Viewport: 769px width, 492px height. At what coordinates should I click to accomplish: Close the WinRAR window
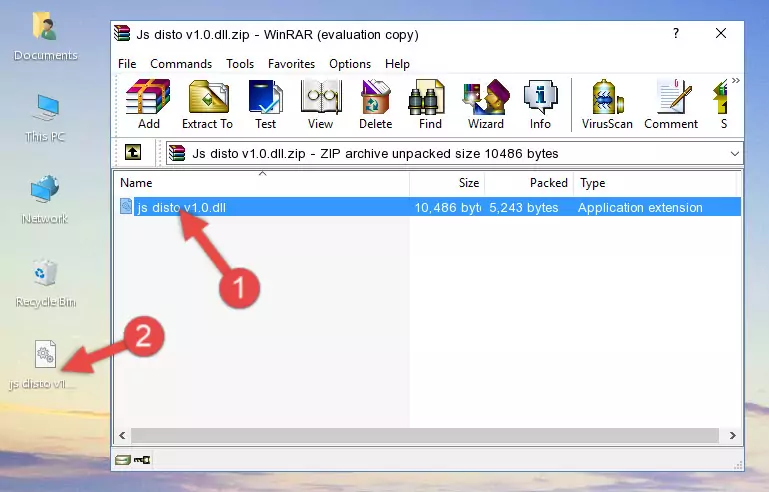point(720,33)
